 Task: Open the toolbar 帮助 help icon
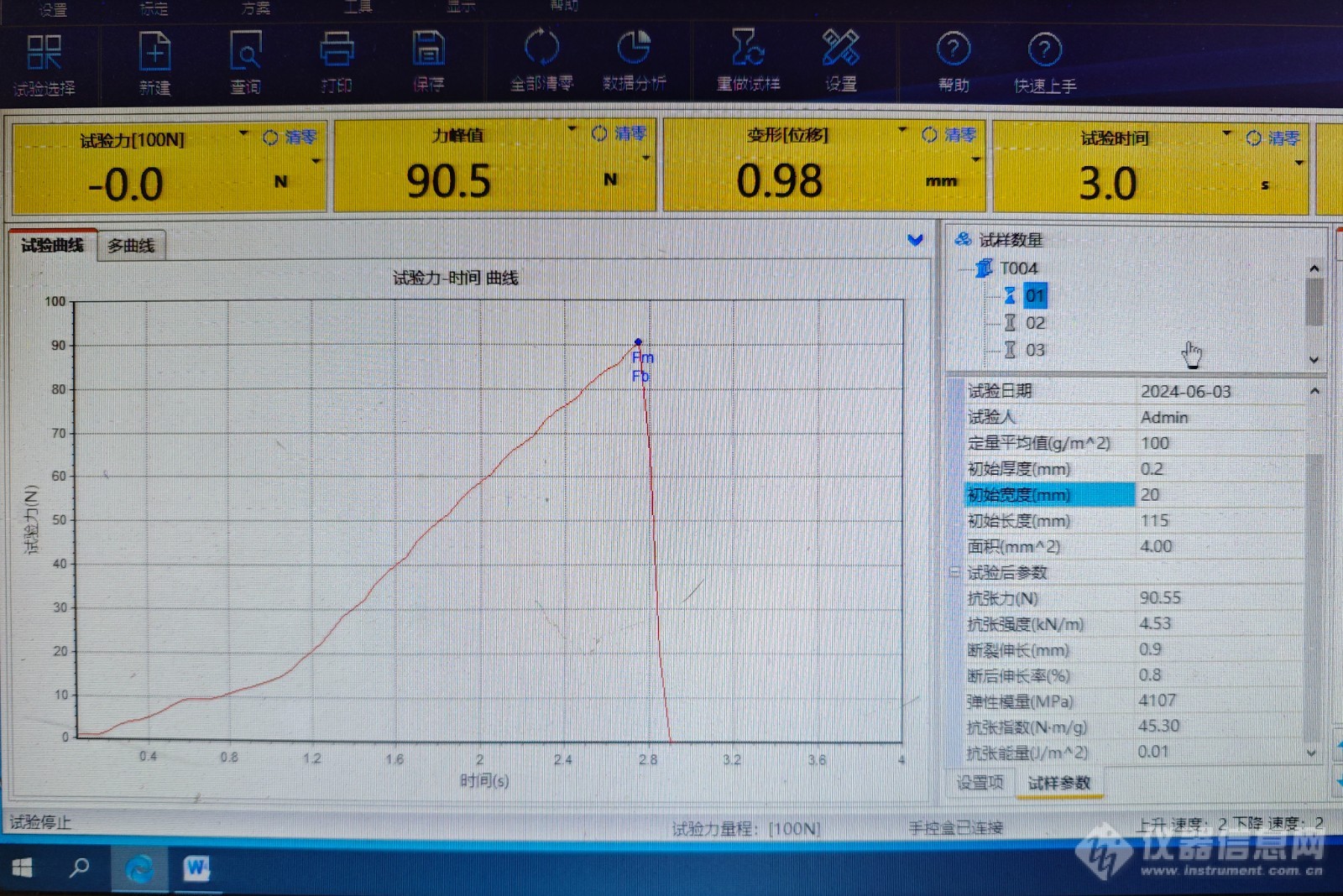pos(954,62)
